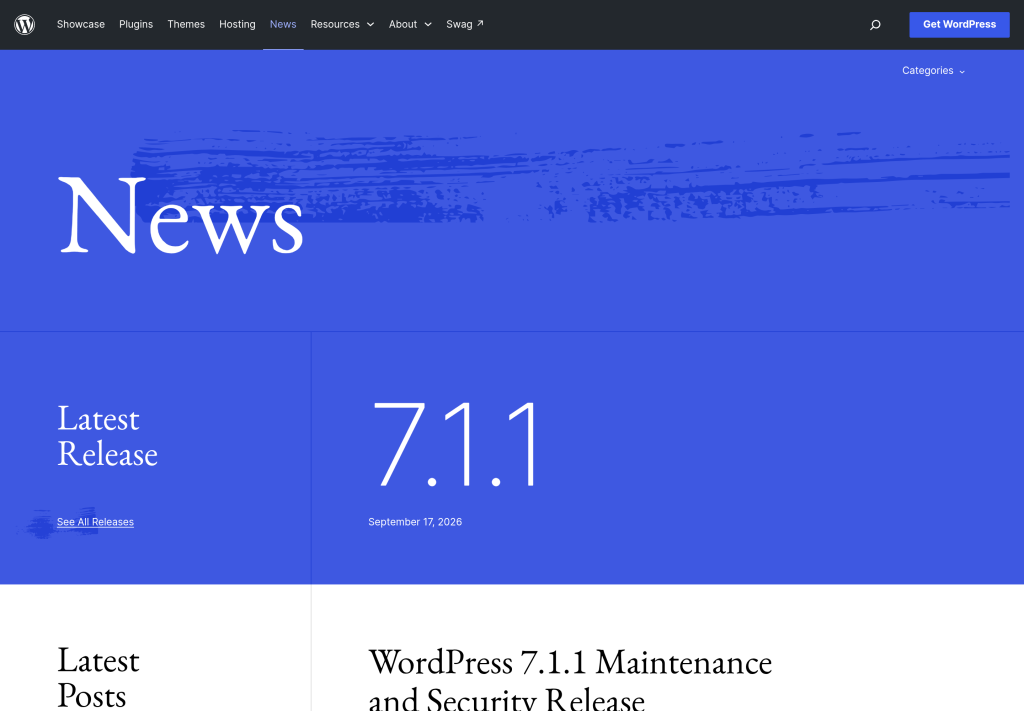The width and height of the screenshot is (1024, 711).
Task: Select the News navigation tab
Action: coord(283,24)
